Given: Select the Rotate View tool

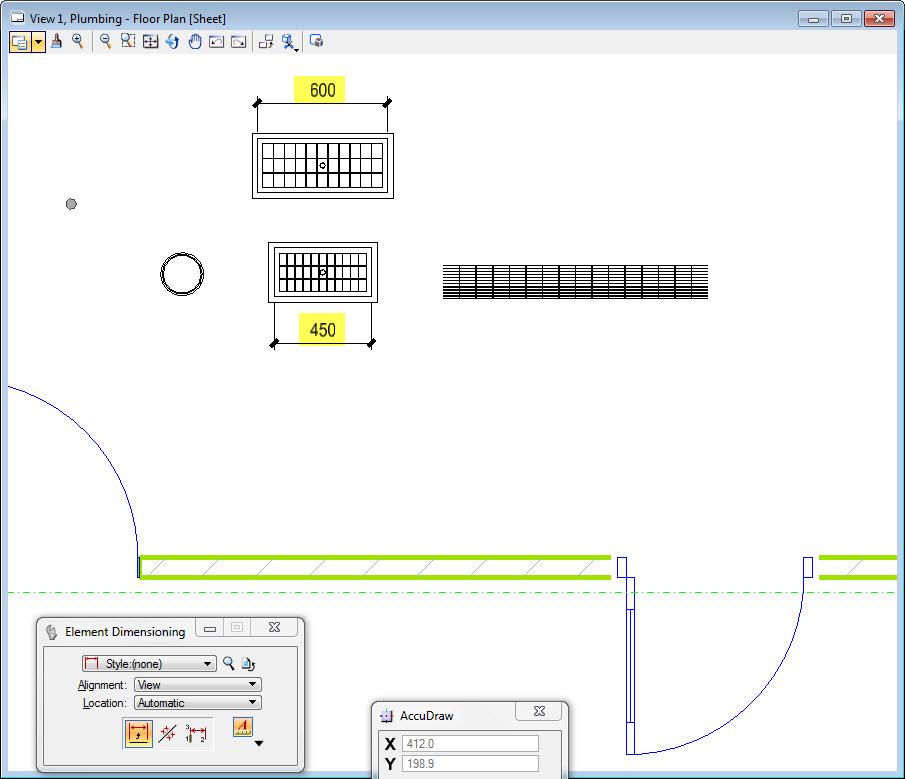Looking at the screenshot, I should [172, 41].
